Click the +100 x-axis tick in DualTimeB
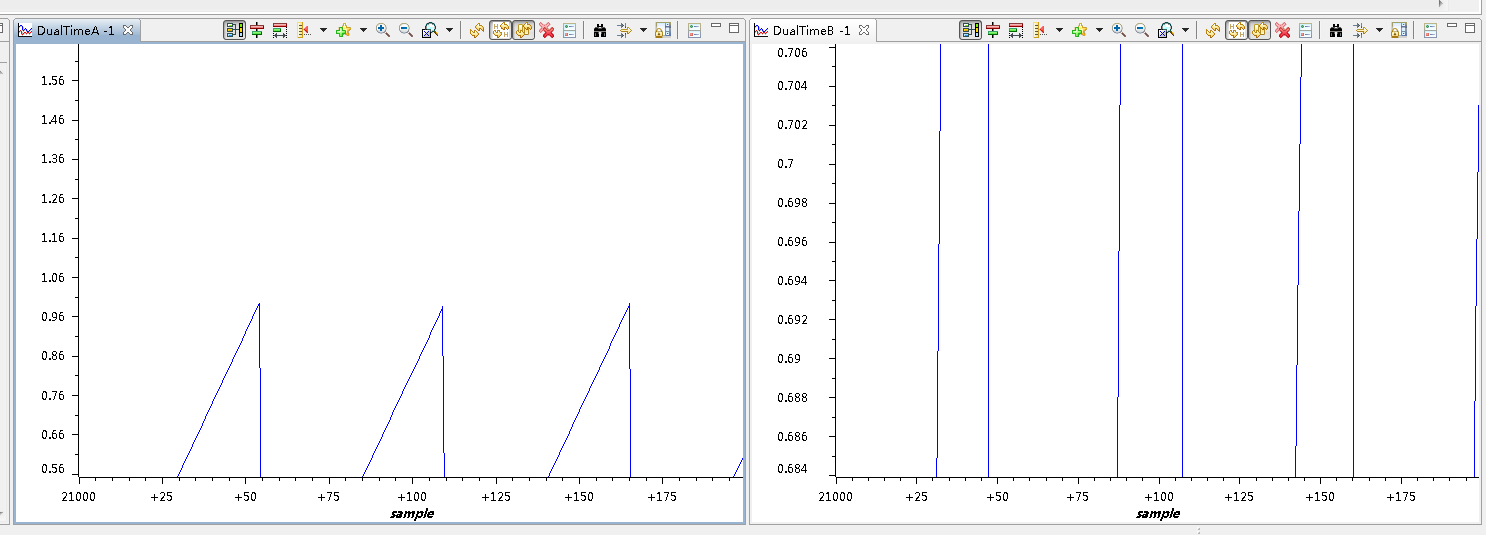Screen dimensions: 1486x535 click(x=1158, y=496)
